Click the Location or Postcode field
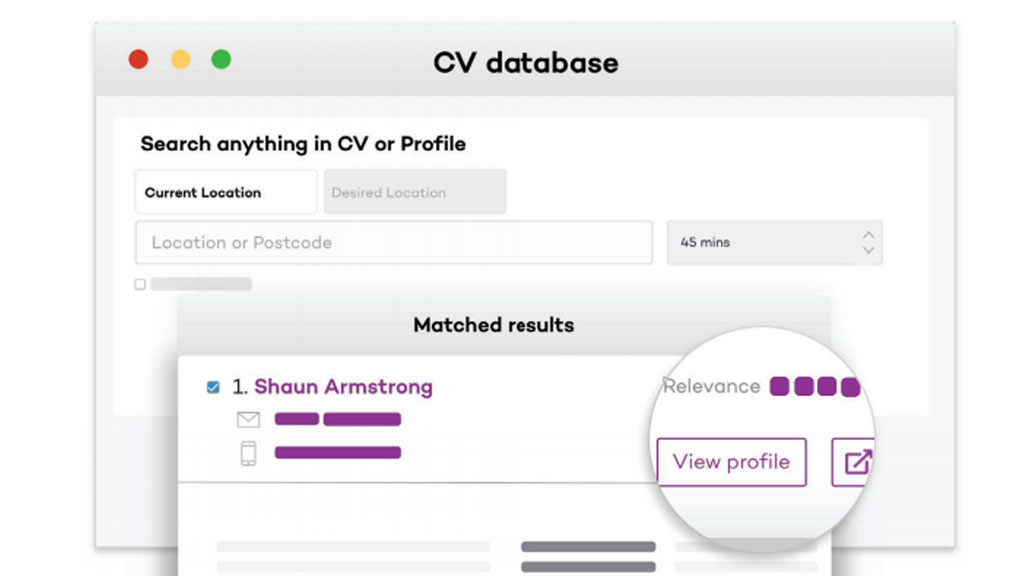 394,242
